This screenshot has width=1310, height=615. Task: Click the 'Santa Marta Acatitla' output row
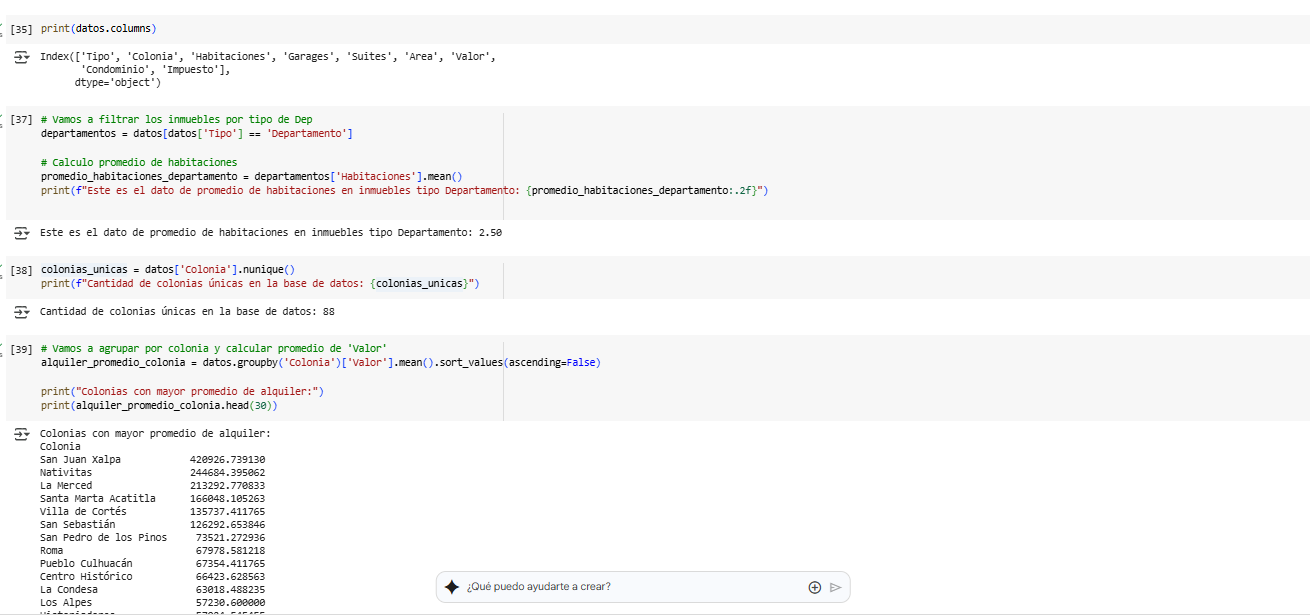(152, 499)
